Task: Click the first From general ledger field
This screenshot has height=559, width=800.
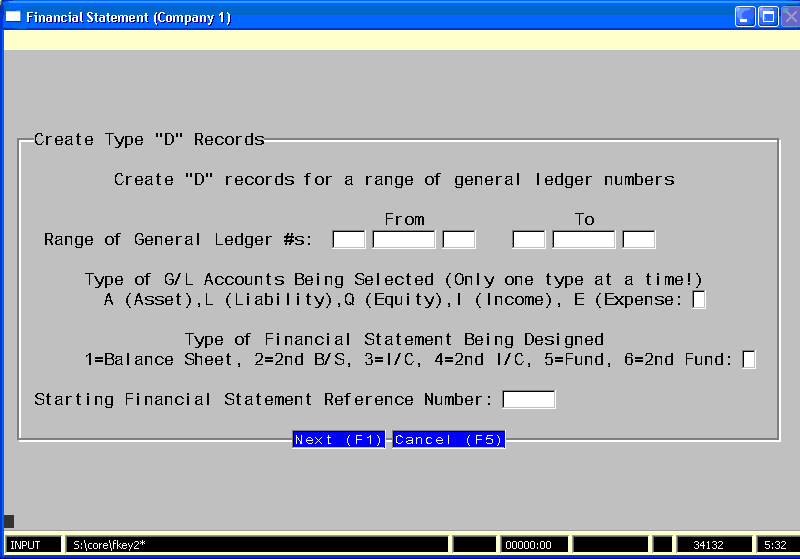Action: point(348,239)
